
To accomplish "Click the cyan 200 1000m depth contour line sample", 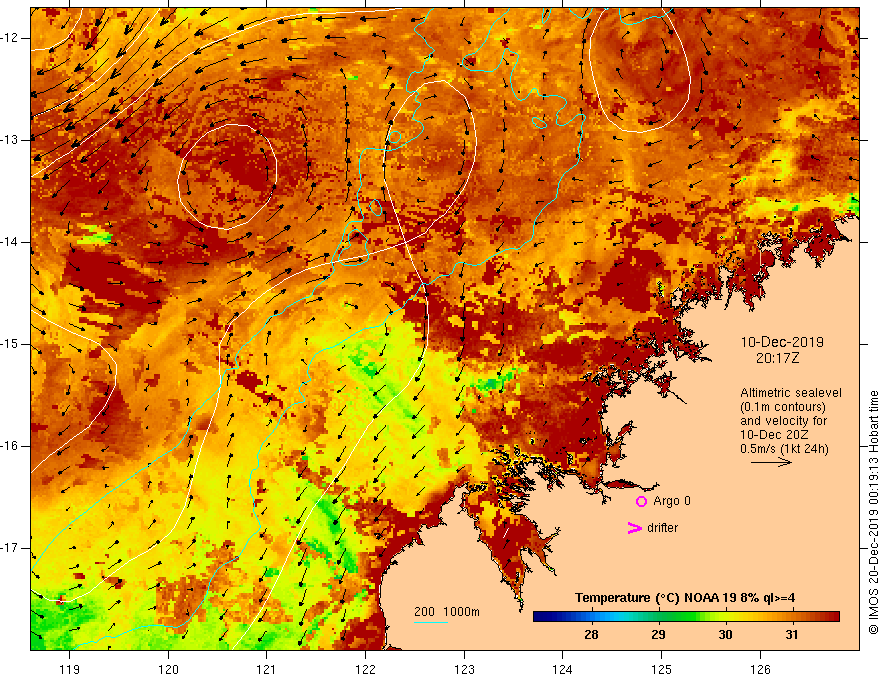I will [x=430, y=622].
